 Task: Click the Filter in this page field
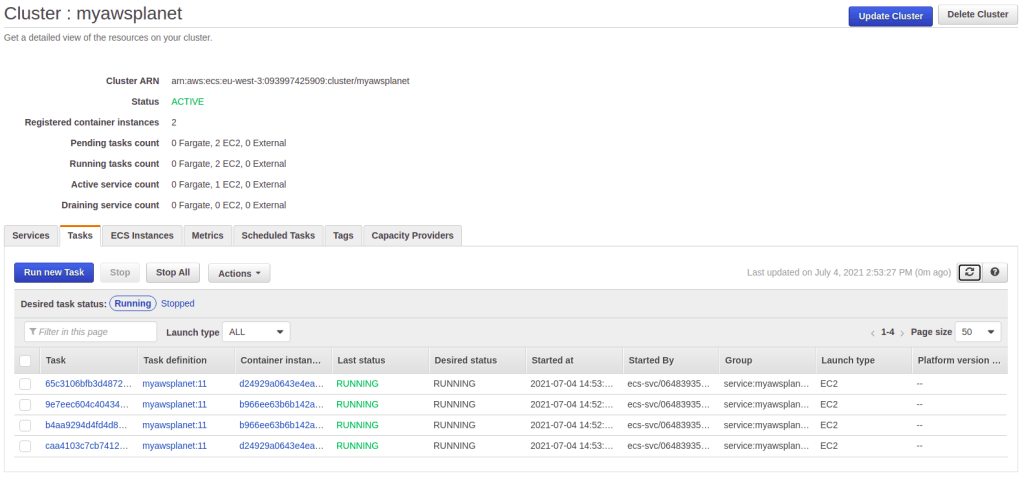(x=91, y=332)
